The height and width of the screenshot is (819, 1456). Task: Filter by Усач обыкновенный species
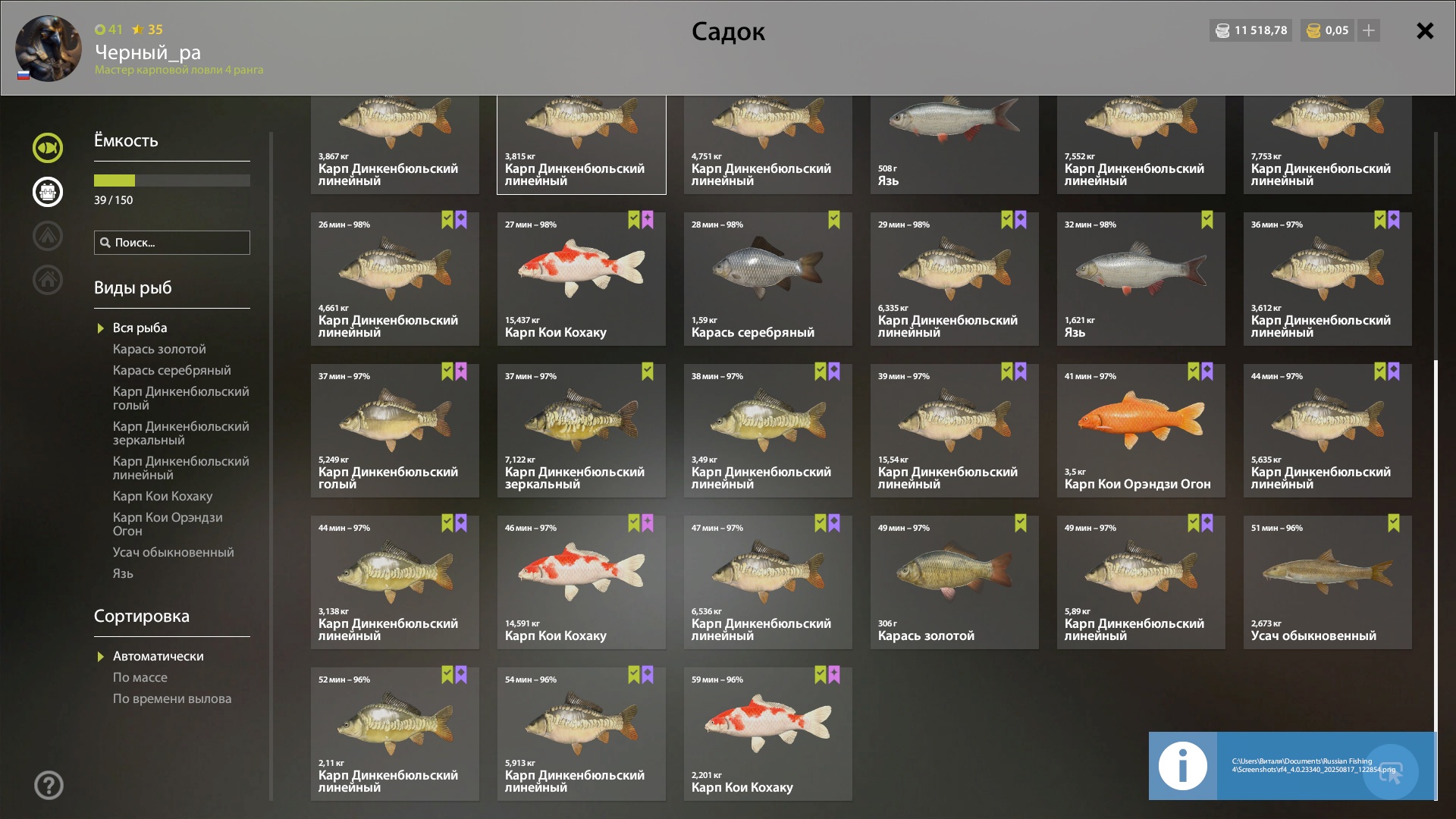174,552
